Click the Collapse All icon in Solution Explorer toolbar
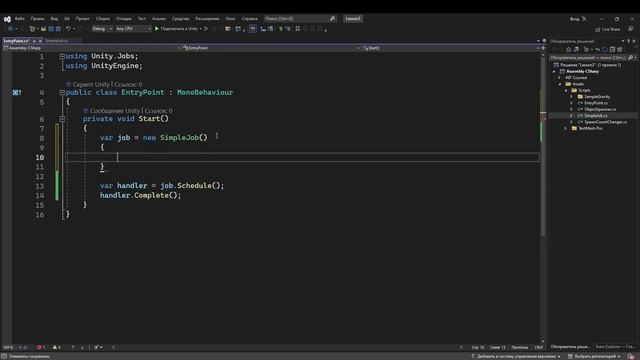 click(612, 49)
